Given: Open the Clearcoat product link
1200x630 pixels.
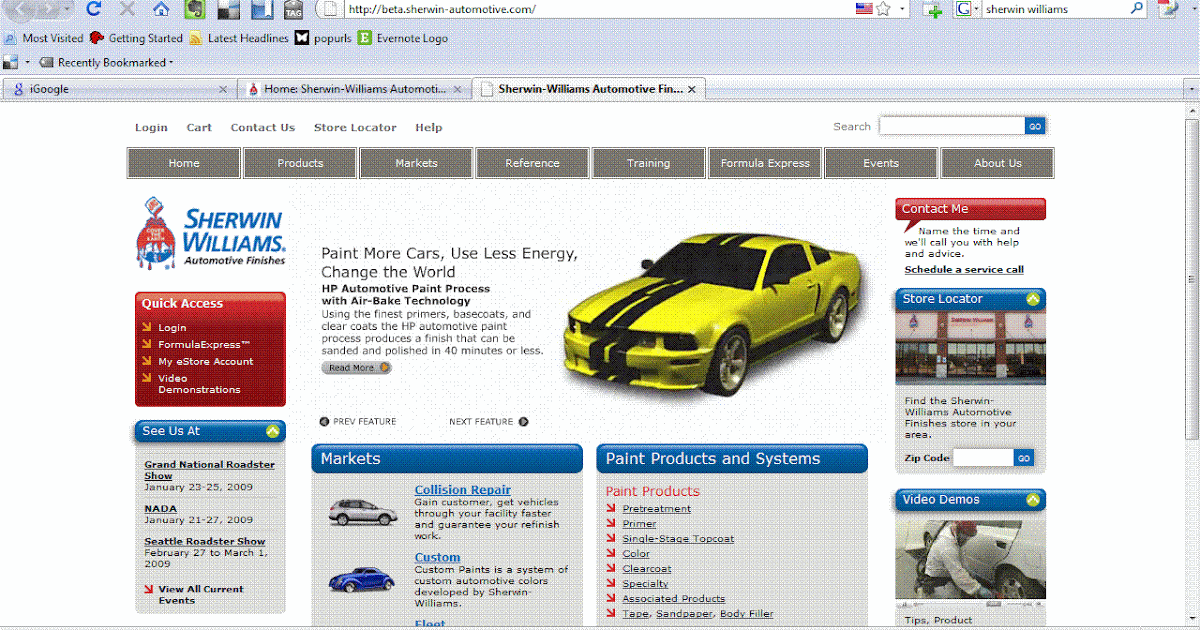Looking at the screenshot, I should pos(647,568).
